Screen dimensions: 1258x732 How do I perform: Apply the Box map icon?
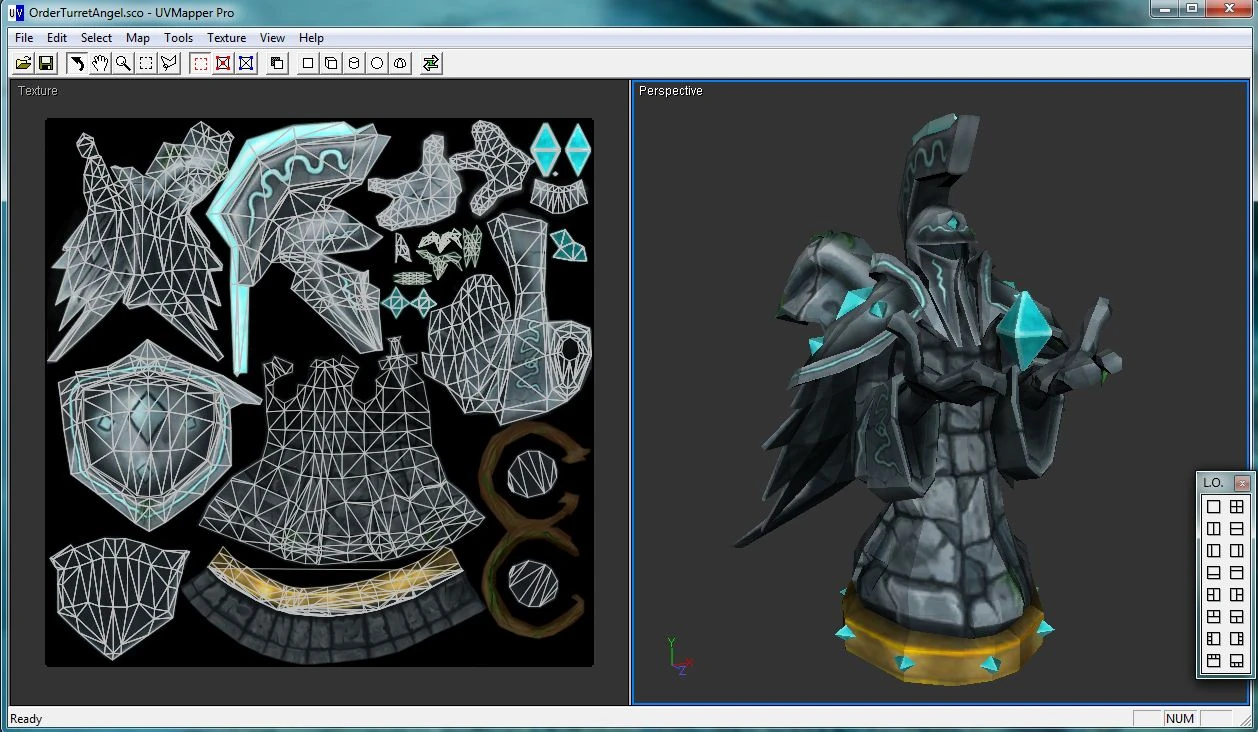[x=331, y=63]
